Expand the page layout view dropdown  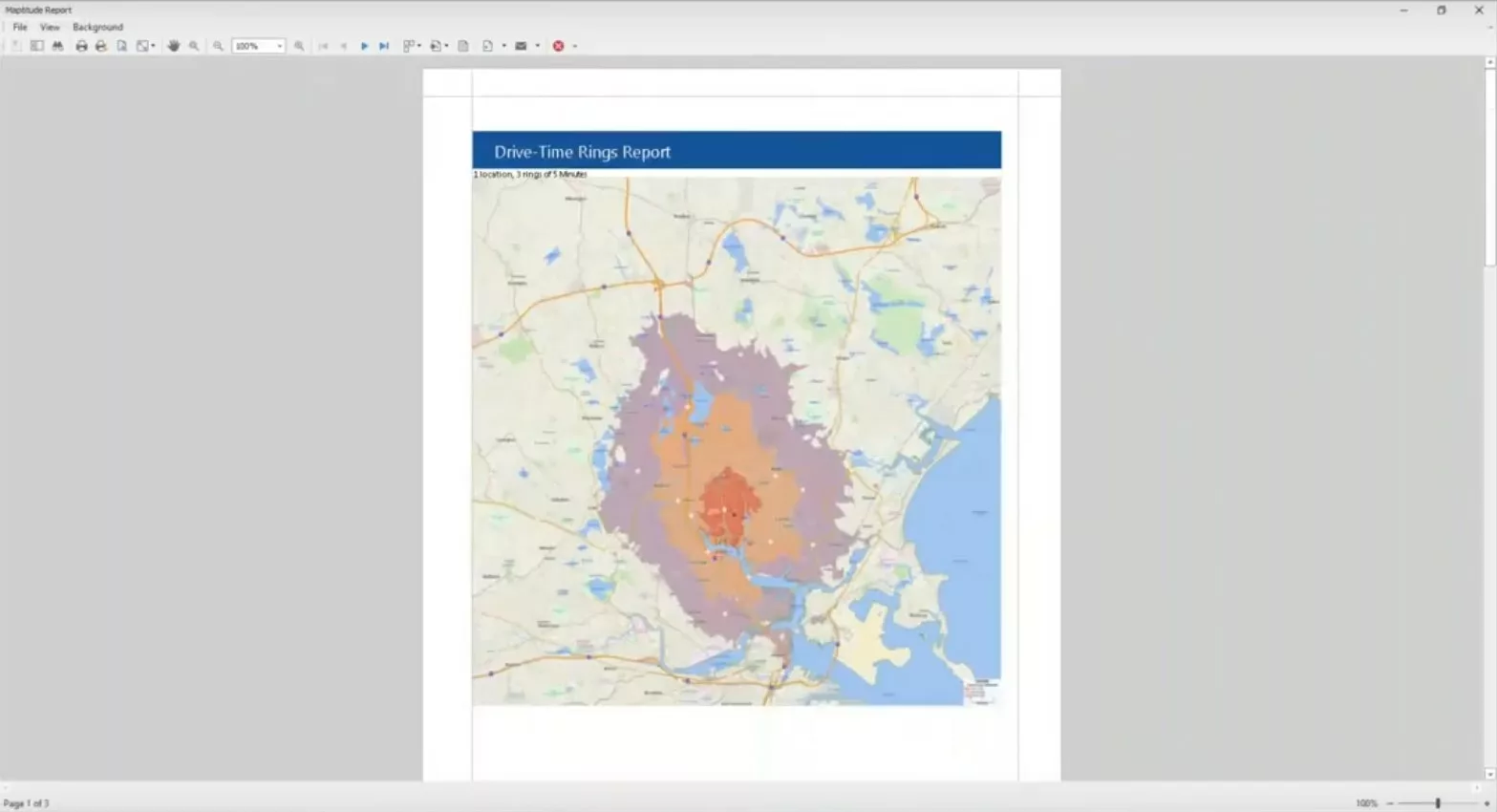point(418,46)
